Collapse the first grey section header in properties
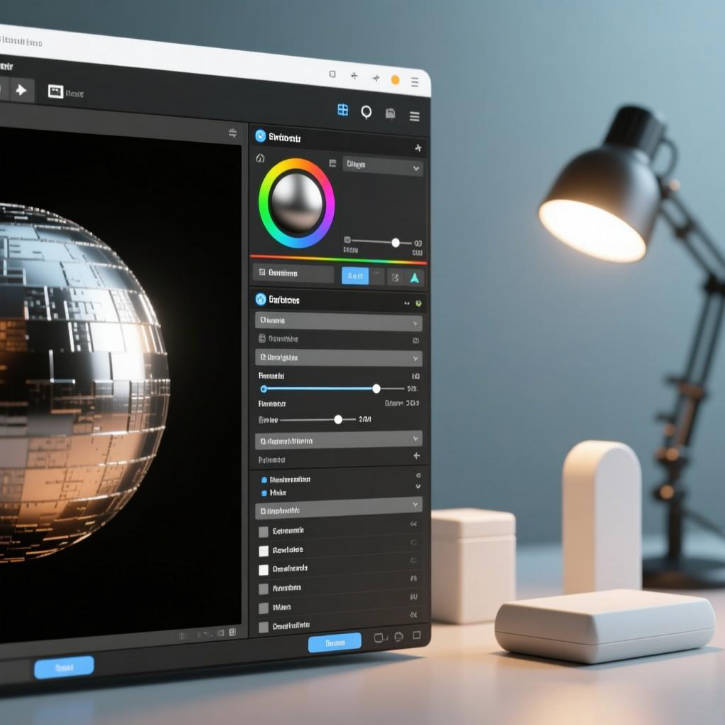This screenshot has width=725, height=725. [338, 322]
